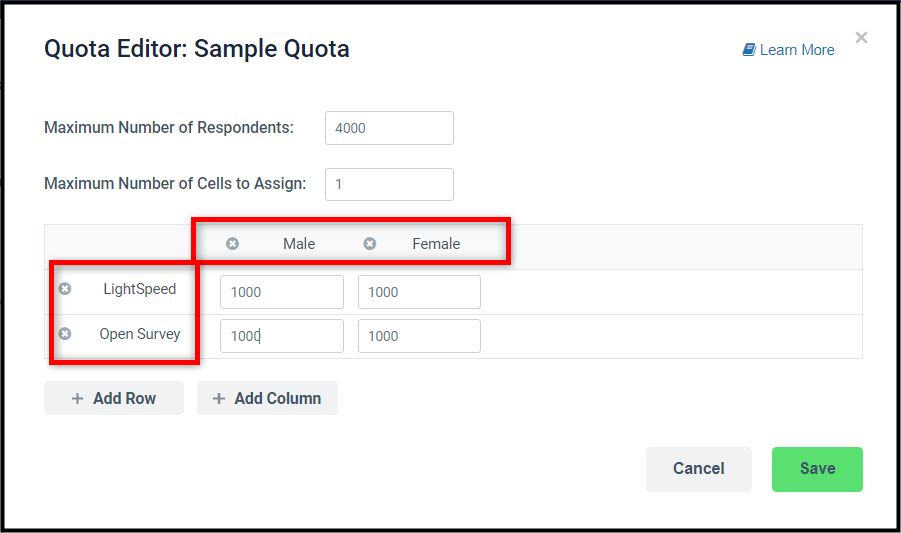This screenshot has height=533, width=901.
Task: Select the Open Survey Male quota cell
Action: coord(282,336)
